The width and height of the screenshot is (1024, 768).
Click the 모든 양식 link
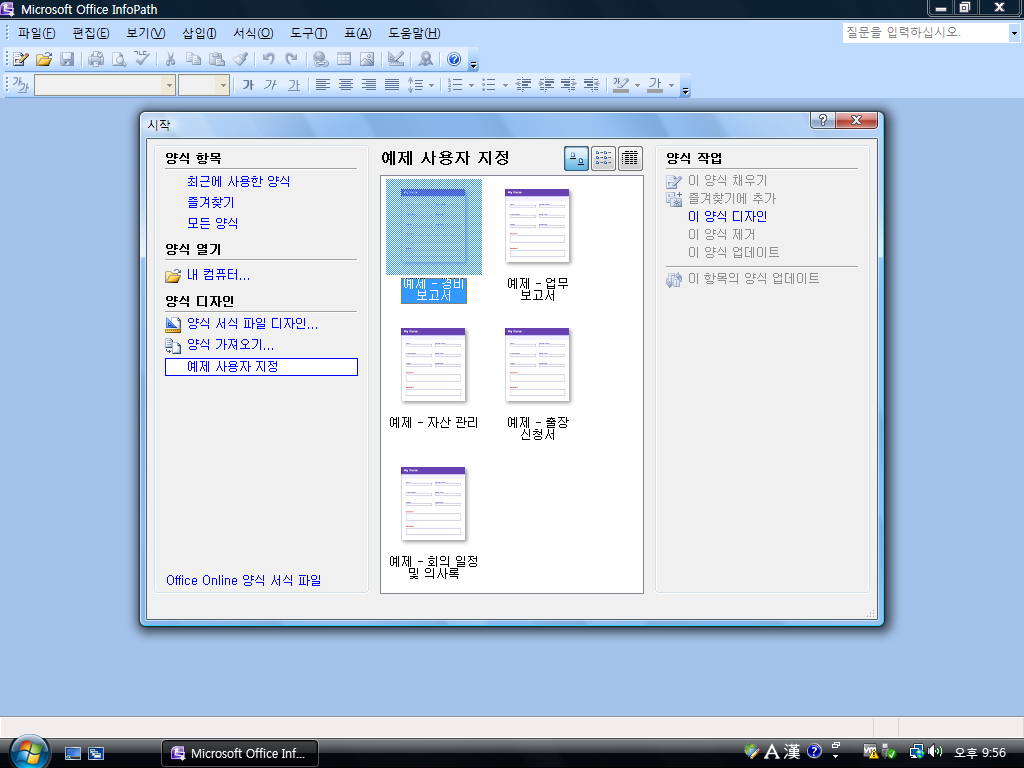click(x=212, y=223)
